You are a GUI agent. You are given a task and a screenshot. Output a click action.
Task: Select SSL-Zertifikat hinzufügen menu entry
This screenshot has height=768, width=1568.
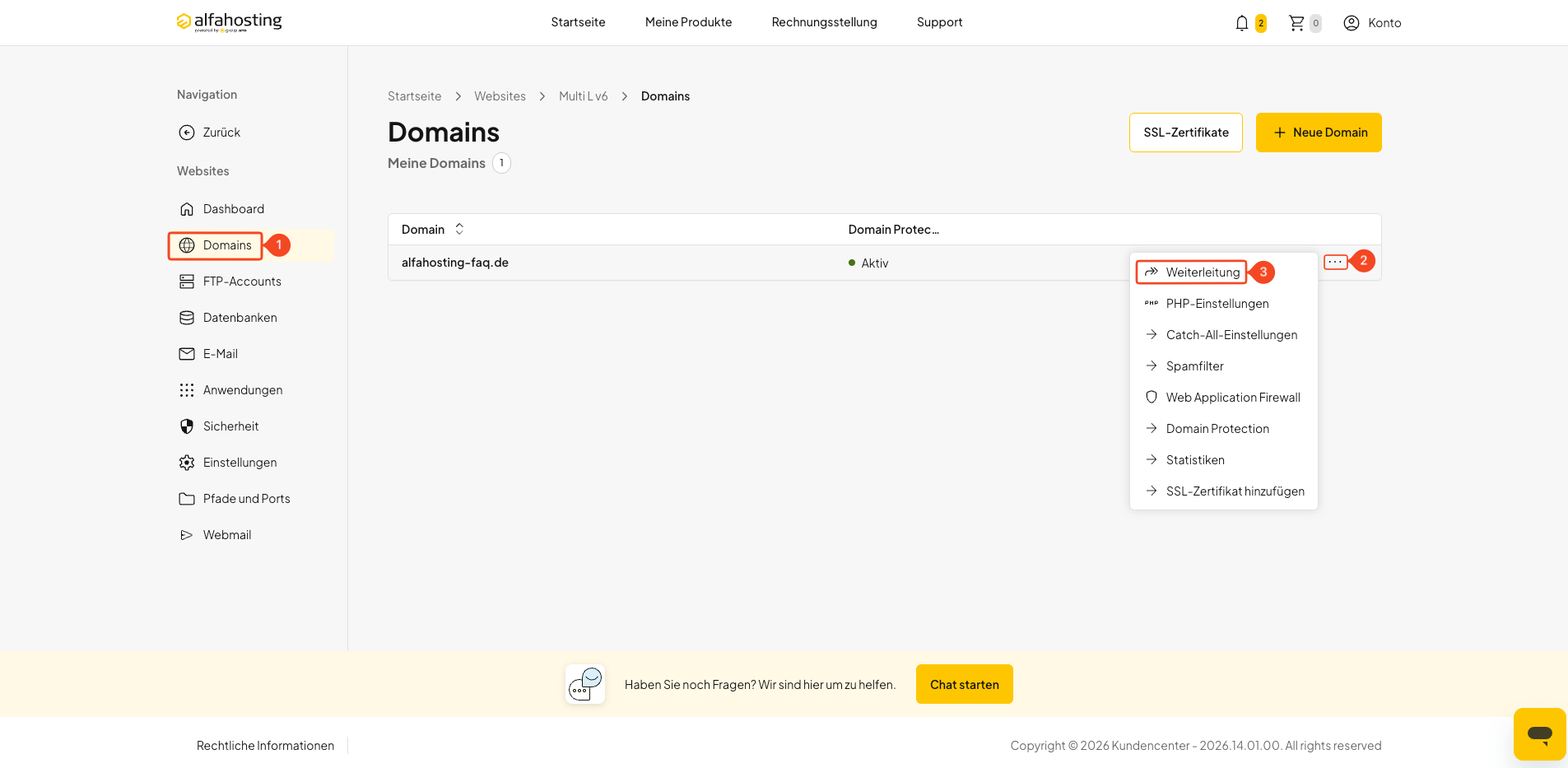tap(1223, 491)
